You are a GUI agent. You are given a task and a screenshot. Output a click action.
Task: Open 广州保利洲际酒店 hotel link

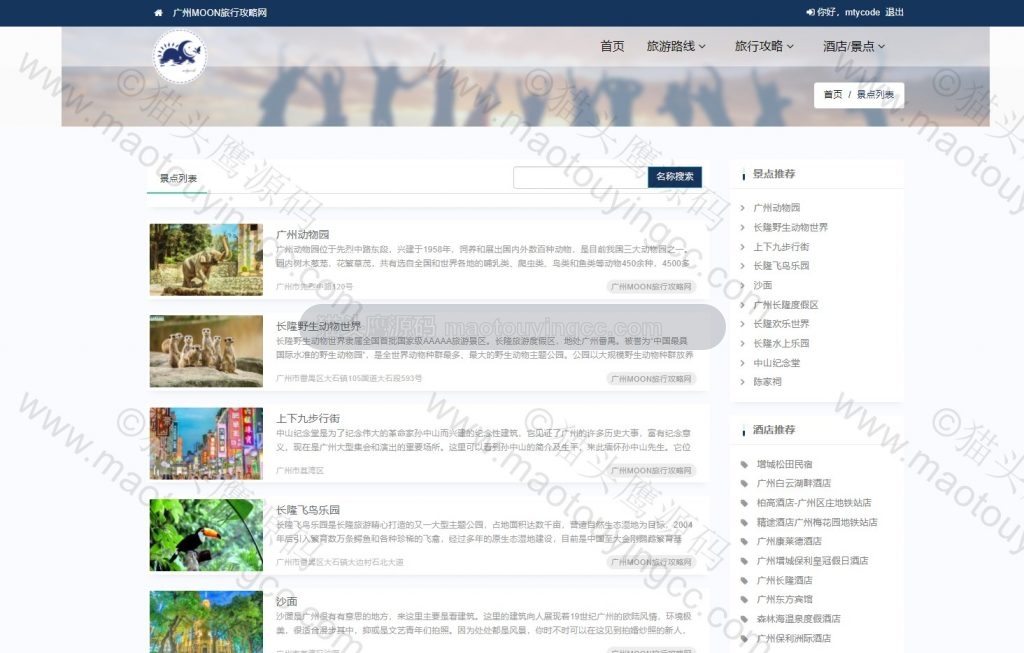click(x=793, y=639)
